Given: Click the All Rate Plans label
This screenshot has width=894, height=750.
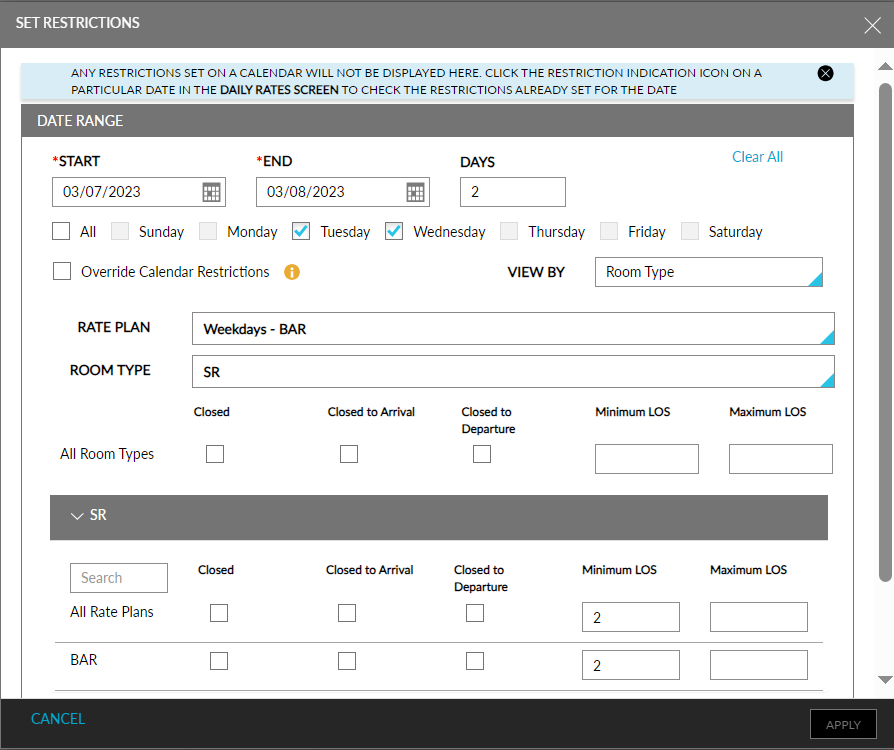Looking at the screenshot, I should pyautogui.click(x=112, y=612).
